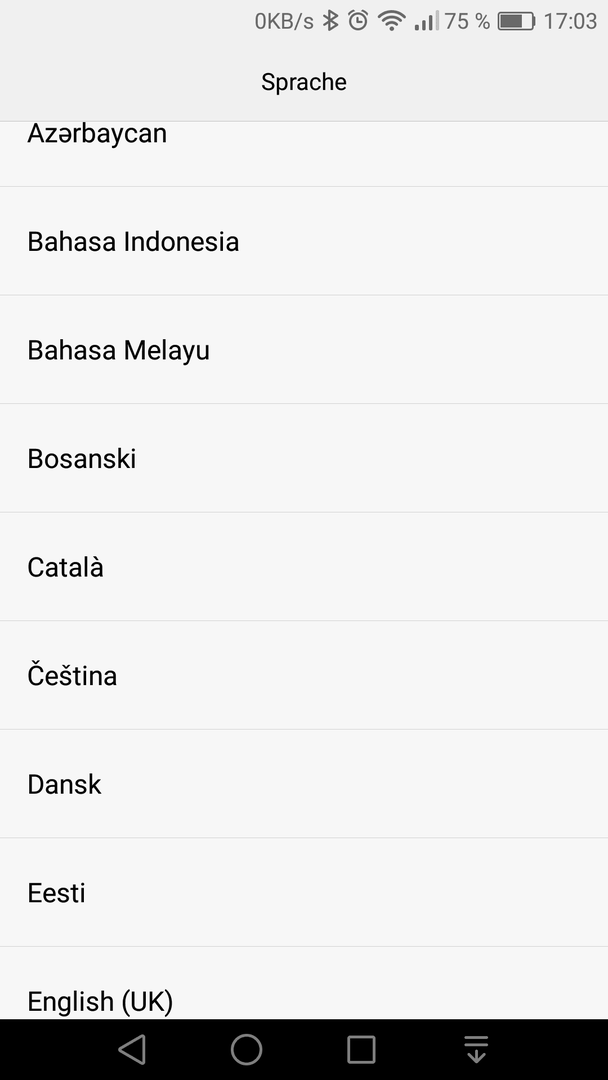Tap the alarm clock status icon
The height and width of the screenshot is (1080, 608).
point(358,21)
